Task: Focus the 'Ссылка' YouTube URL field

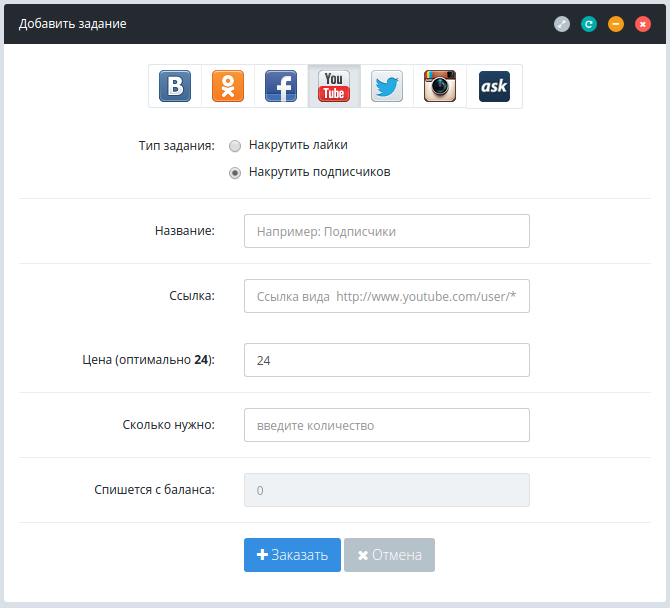Action: [386, 296]
